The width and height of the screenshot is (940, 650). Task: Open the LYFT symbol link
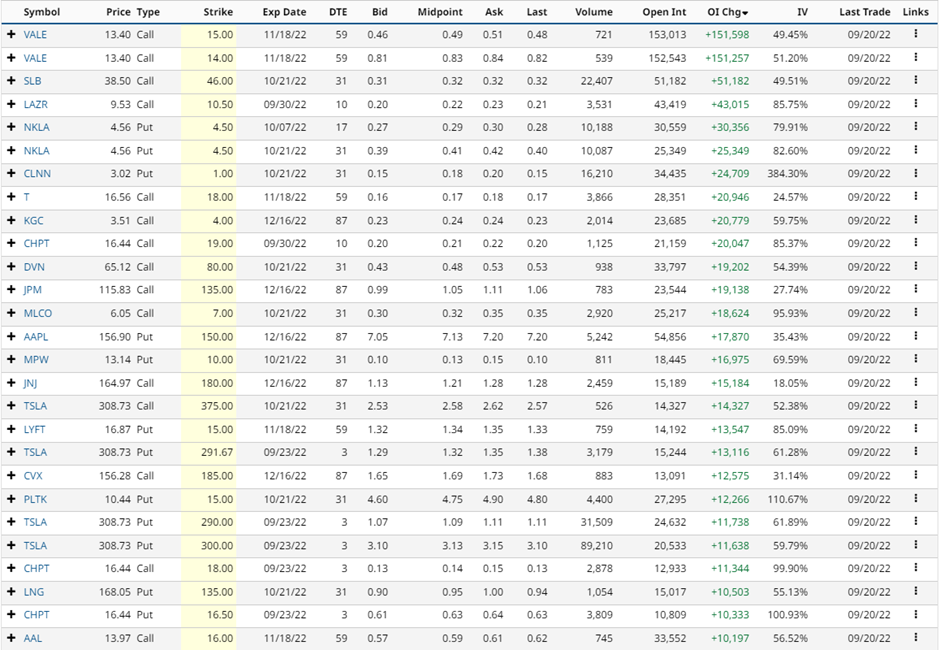tap(34, 429)
